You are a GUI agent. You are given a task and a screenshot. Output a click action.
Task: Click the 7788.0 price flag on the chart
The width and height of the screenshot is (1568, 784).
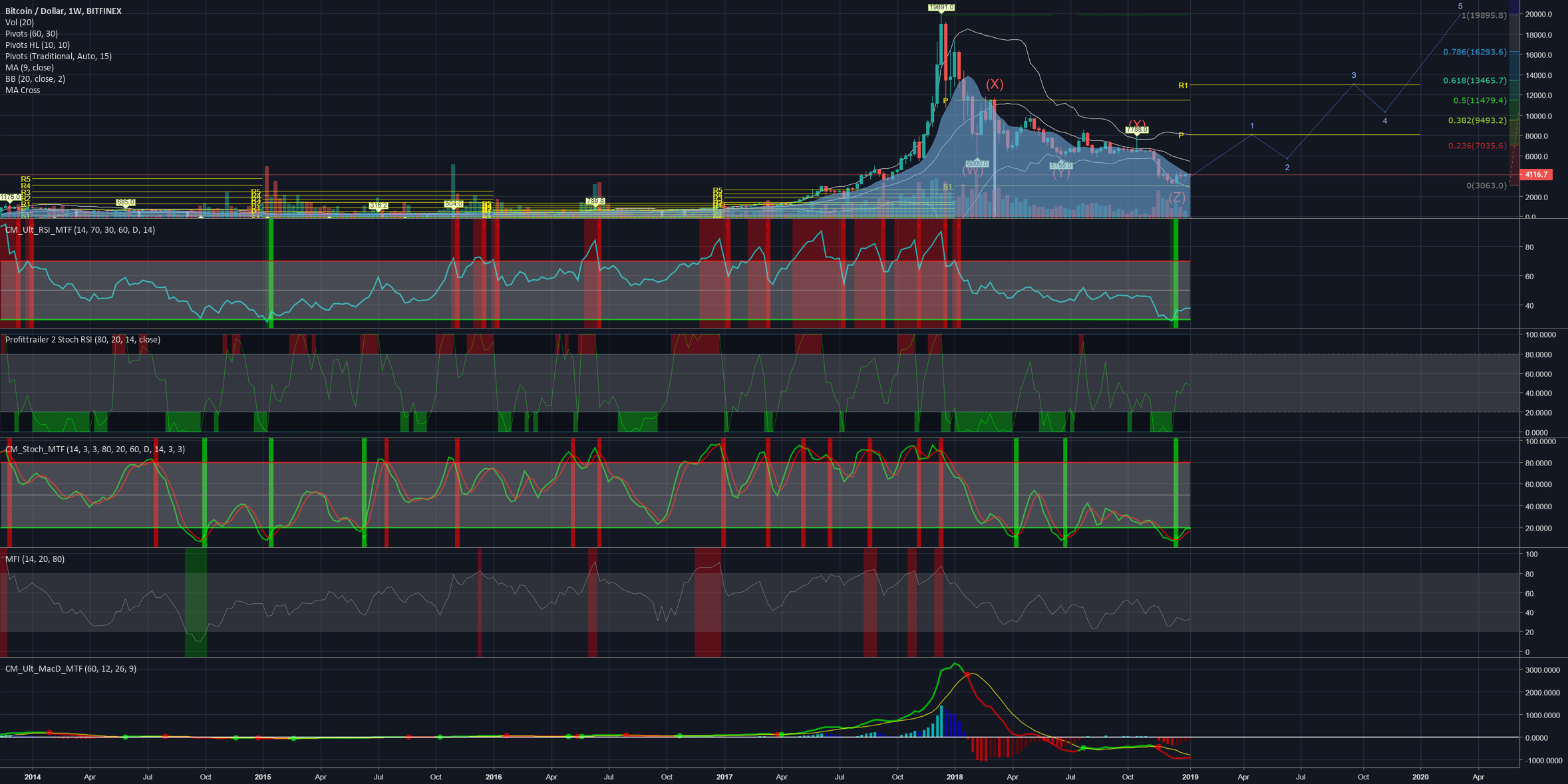coord(1136,128)
